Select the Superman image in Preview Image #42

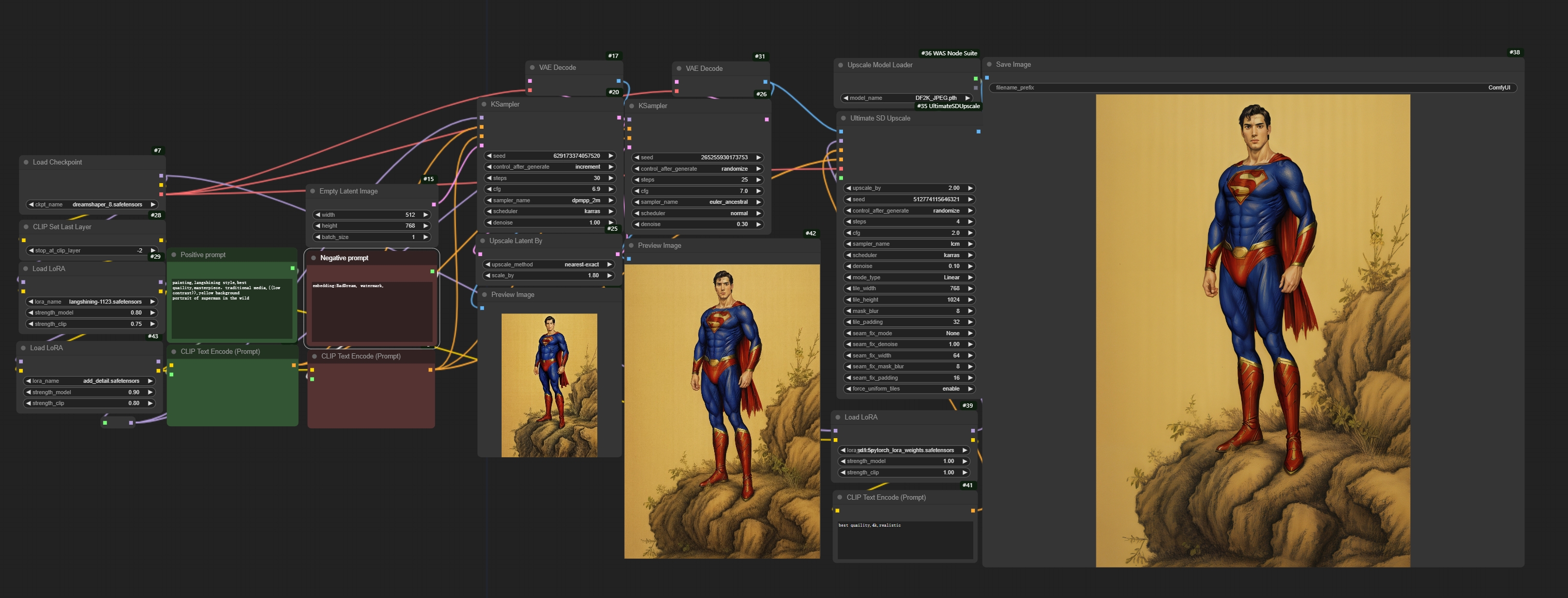coord(722,411)
